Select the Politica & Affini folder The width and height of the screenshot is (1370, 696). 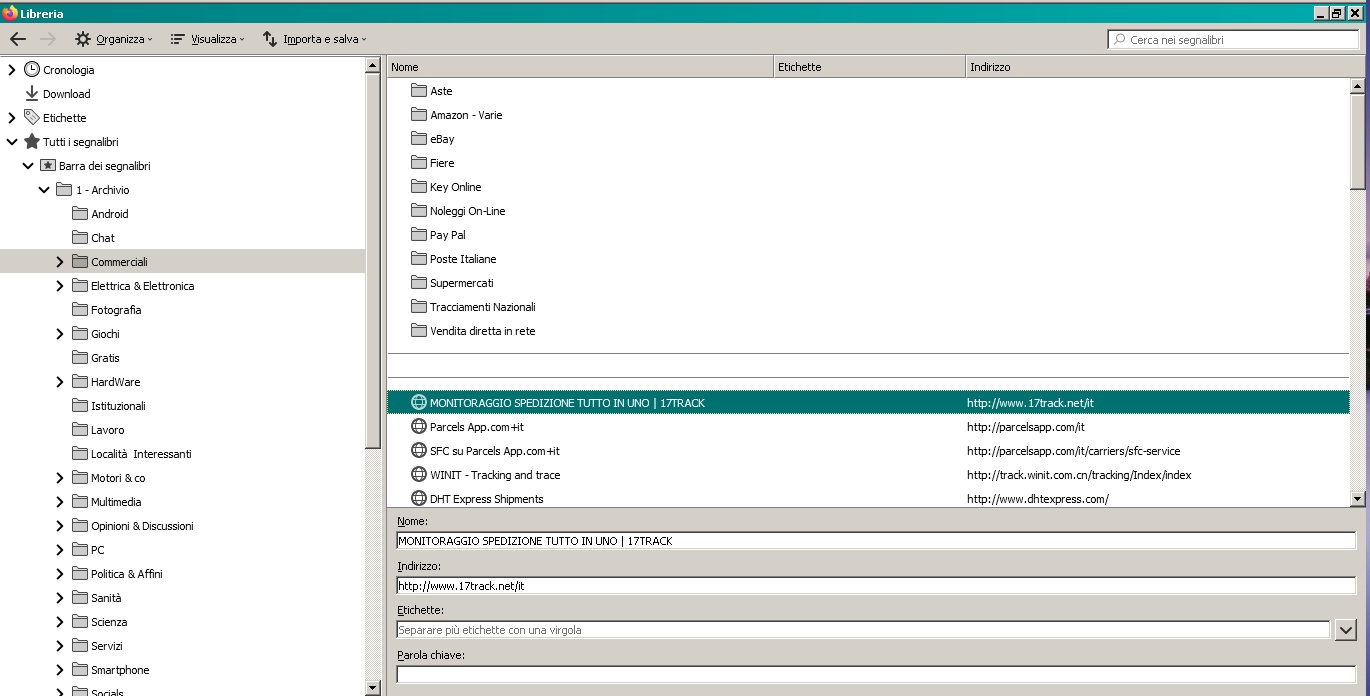point(182,574)
